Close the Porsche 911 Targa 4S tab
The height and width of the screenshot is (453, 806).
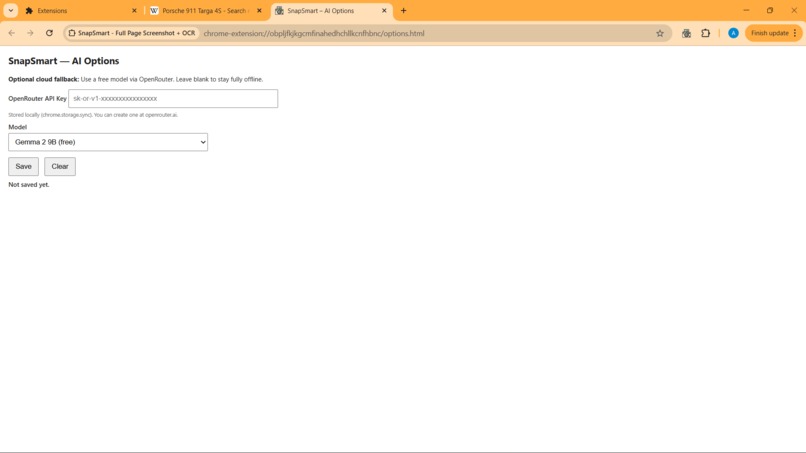[x=259, y=10]
